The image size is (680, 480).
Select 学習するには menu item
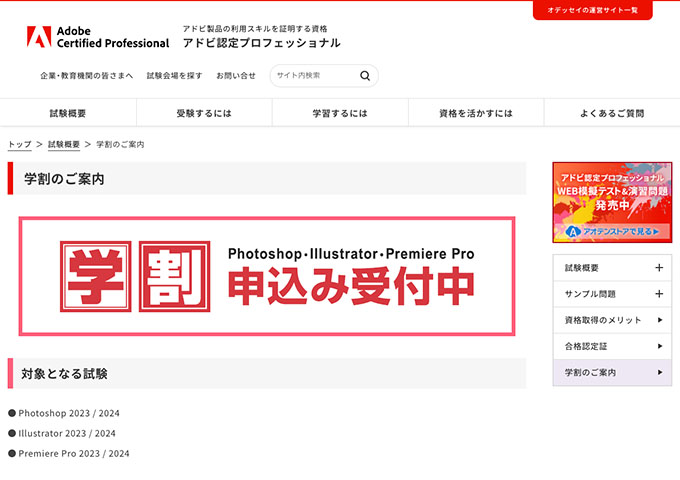pyautogui.click(x=340, y=113)
